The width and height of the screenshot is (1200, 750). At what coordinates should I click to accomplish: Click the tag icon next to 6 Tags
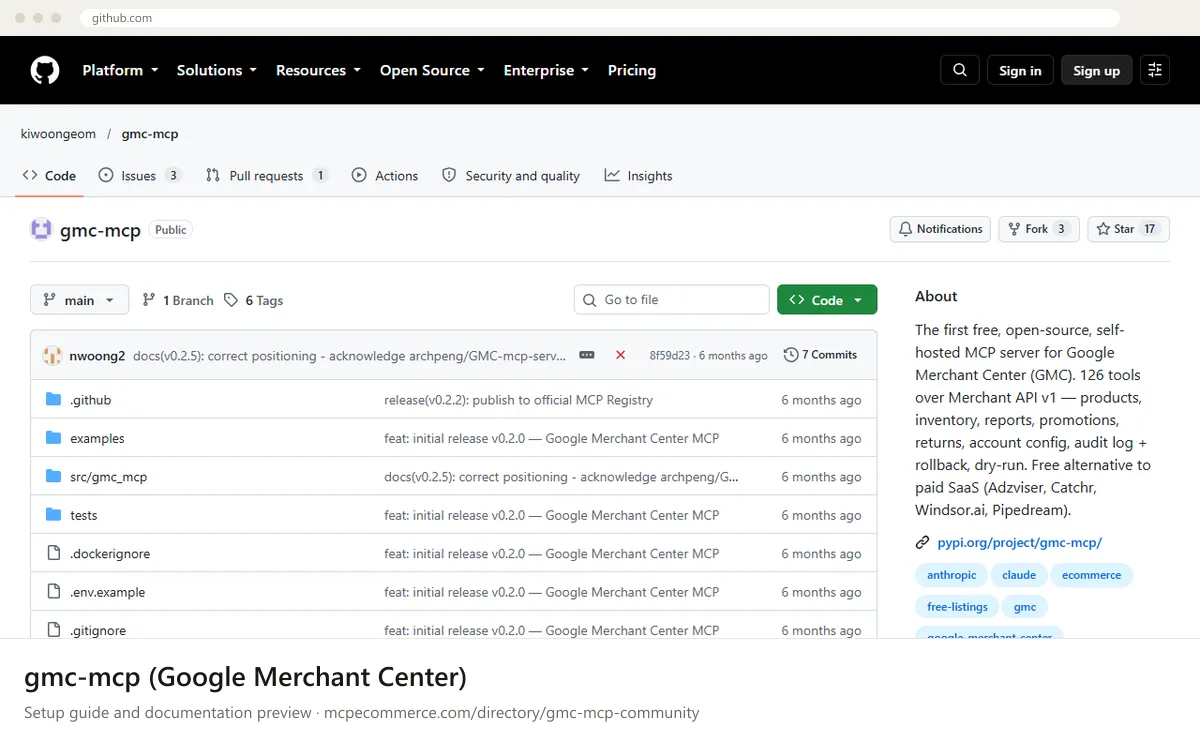coord(231,300)
